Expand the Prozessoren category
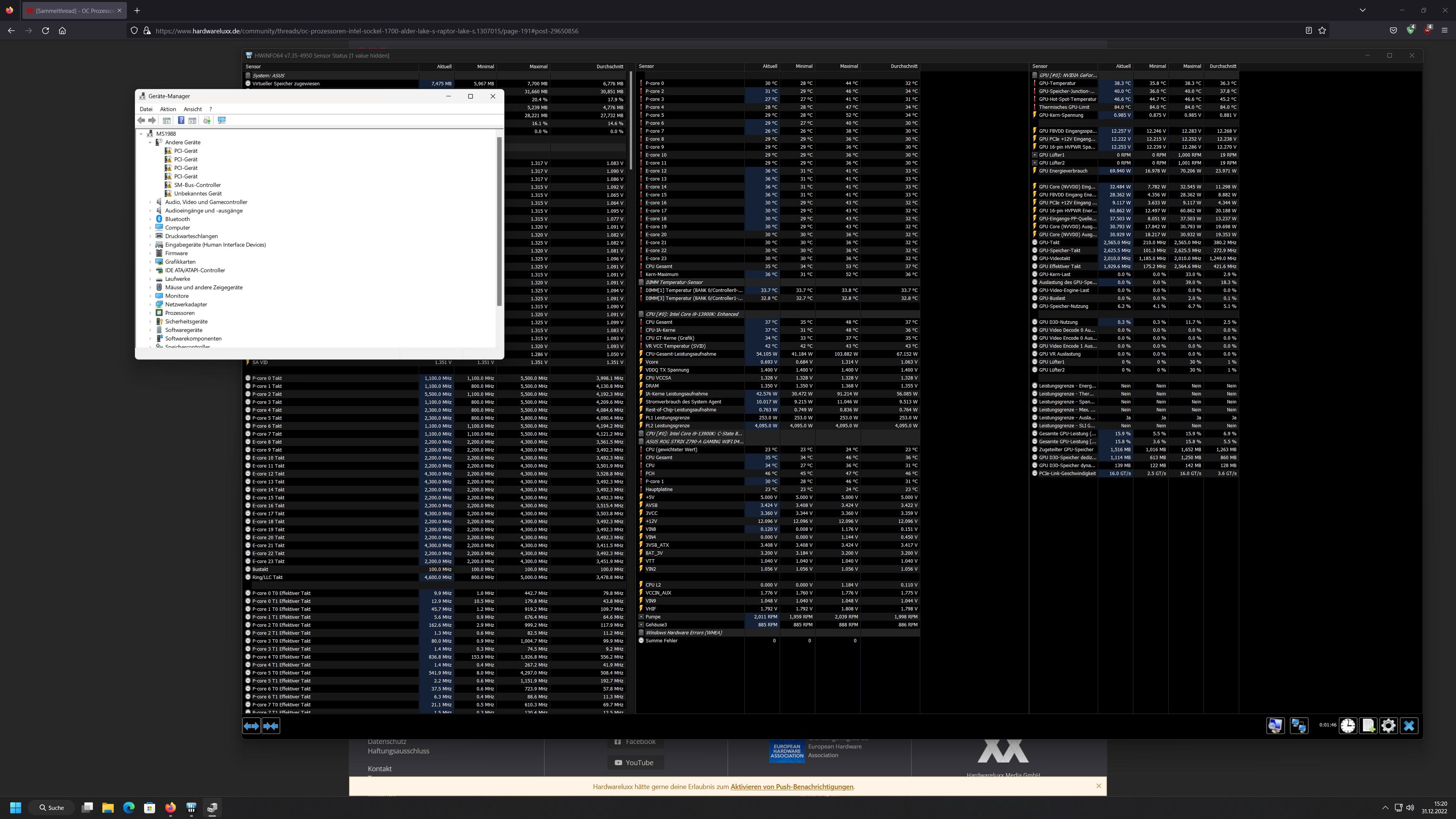The image size is (1456, 819). pyautogui.click(x=151, y=313)
